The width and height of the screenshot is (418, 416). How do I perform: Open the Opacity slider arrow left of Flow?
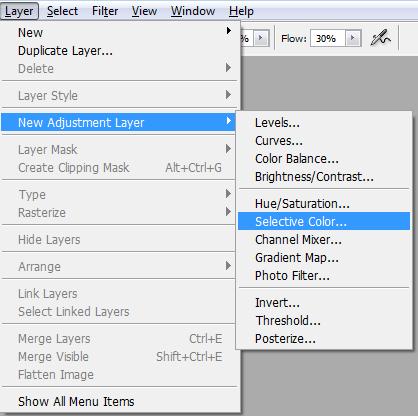click(x=261, y=38)
